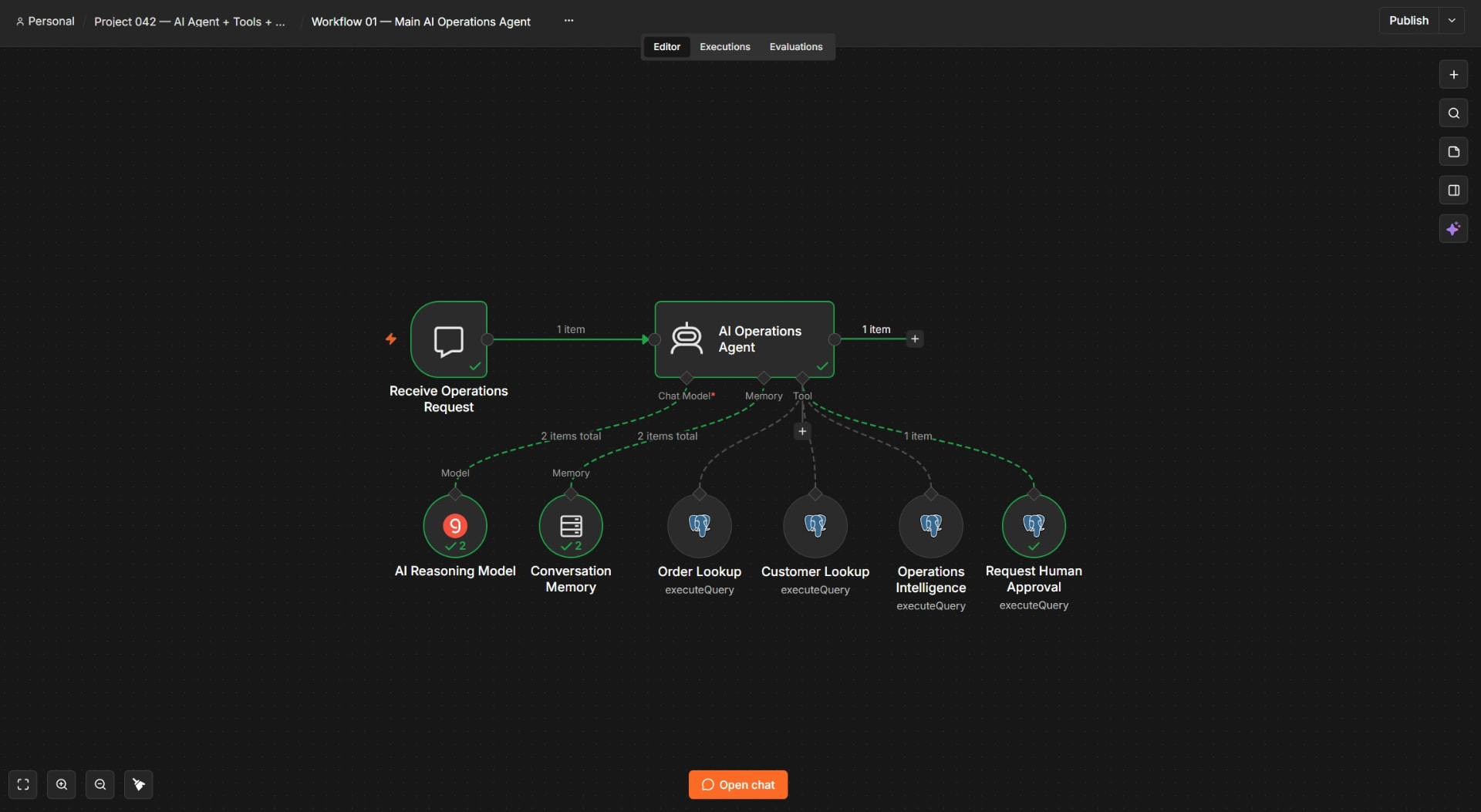1481x812 pixels.
Task: Expand the Publish dropdown arrow
Action: [x=1452, y=21]
